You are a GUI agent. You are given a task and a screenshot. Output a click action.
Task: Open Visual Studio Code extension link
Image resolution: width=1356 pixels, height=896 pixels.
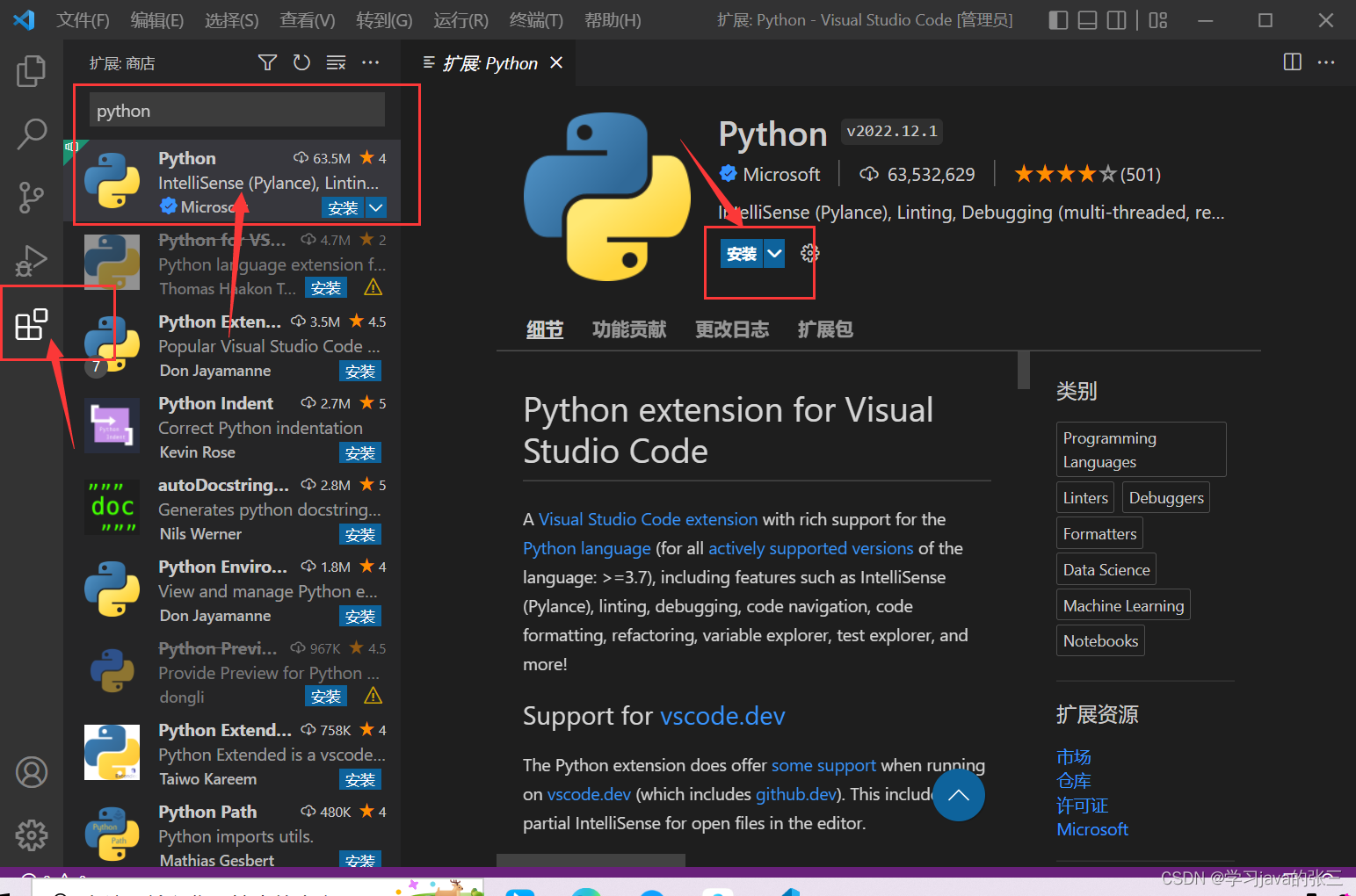click(x=648, y=519)
